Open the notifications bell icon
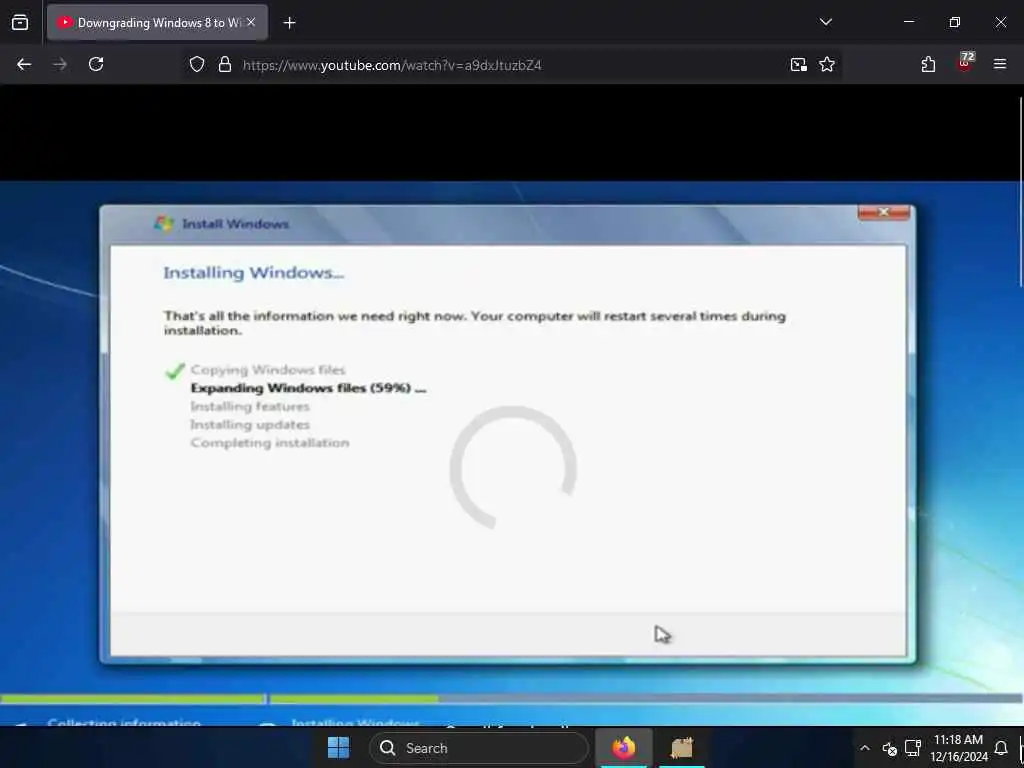Screen dimensions: 1024x768 1000,748
